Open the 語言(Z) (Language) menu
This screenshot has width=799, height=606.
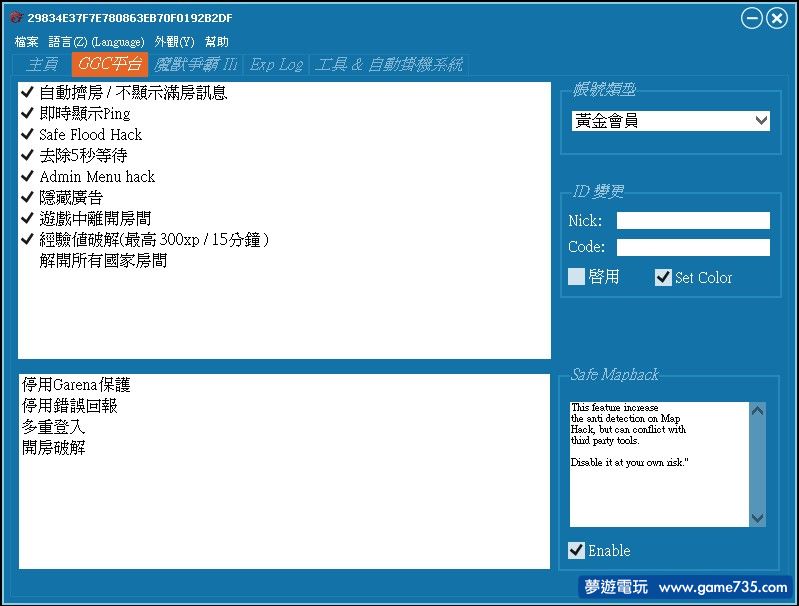coord(96,42)
